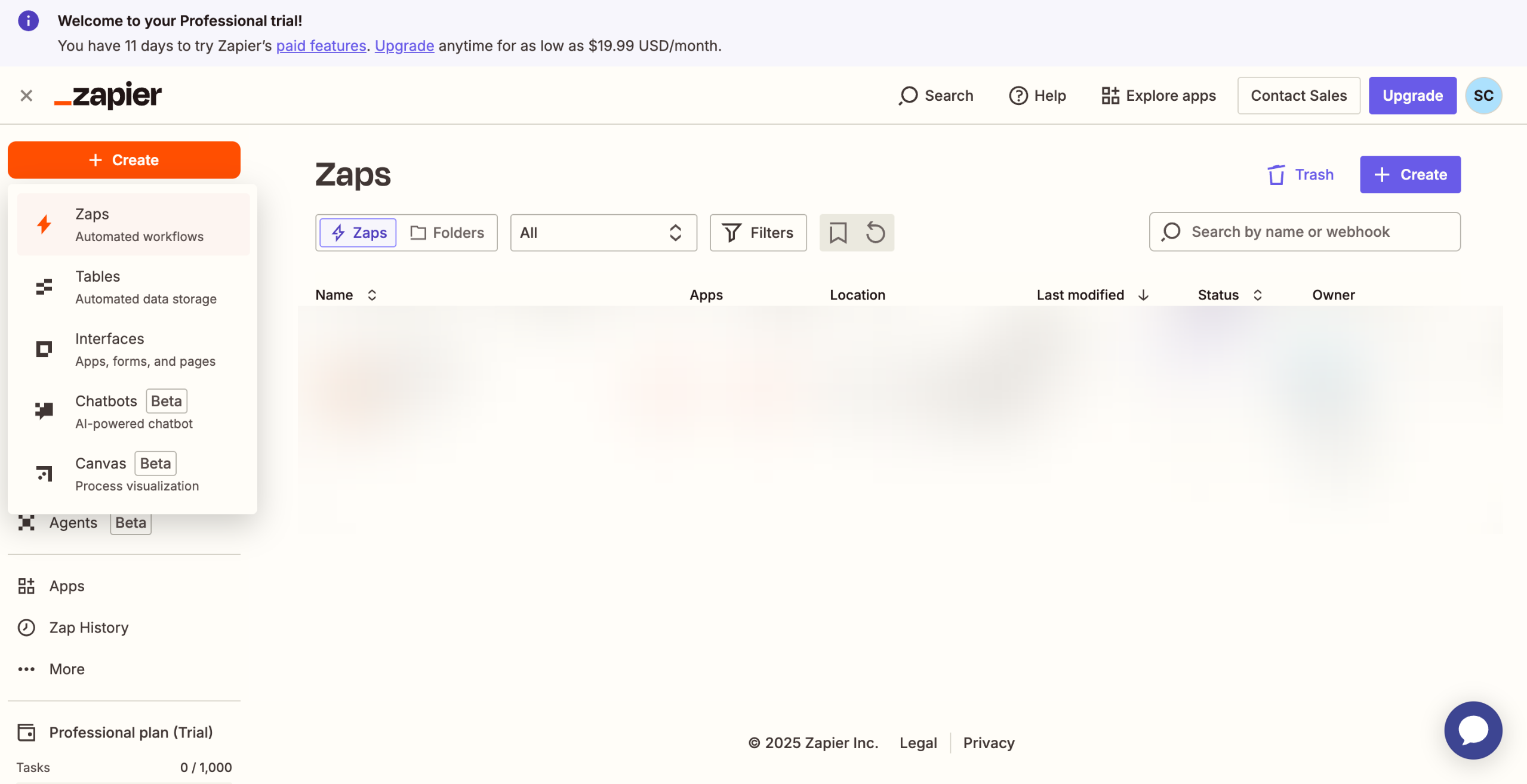Screen dimensions: 1527x784
Task: Open Zap History from sidebar
Action: coord(88,627)
